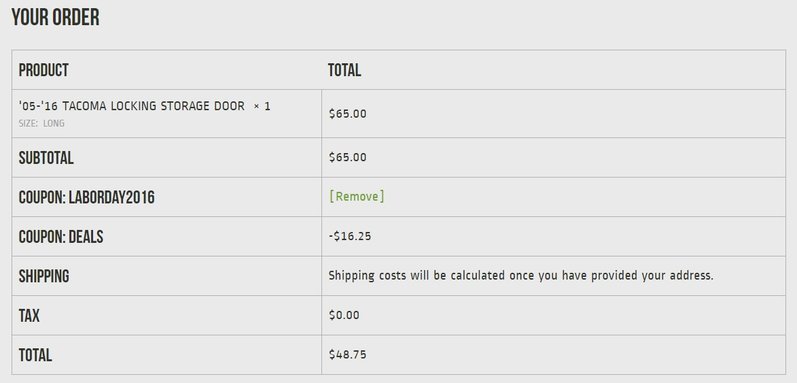Select the Product column header
Screen dimensions: 797x383
pyautogui.click(x=44, y=70)
